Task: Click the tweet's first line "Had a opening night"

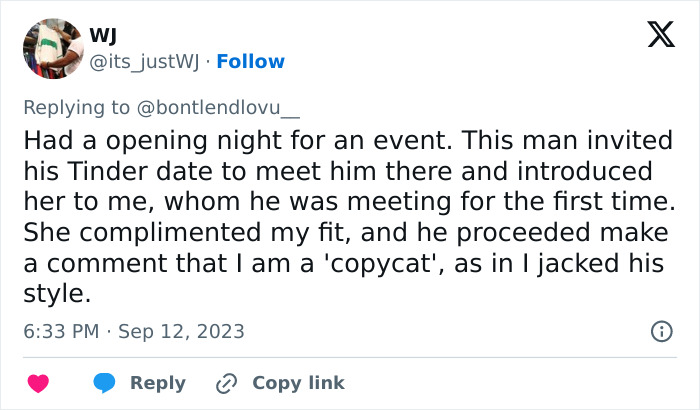Action: coord(121,140)
